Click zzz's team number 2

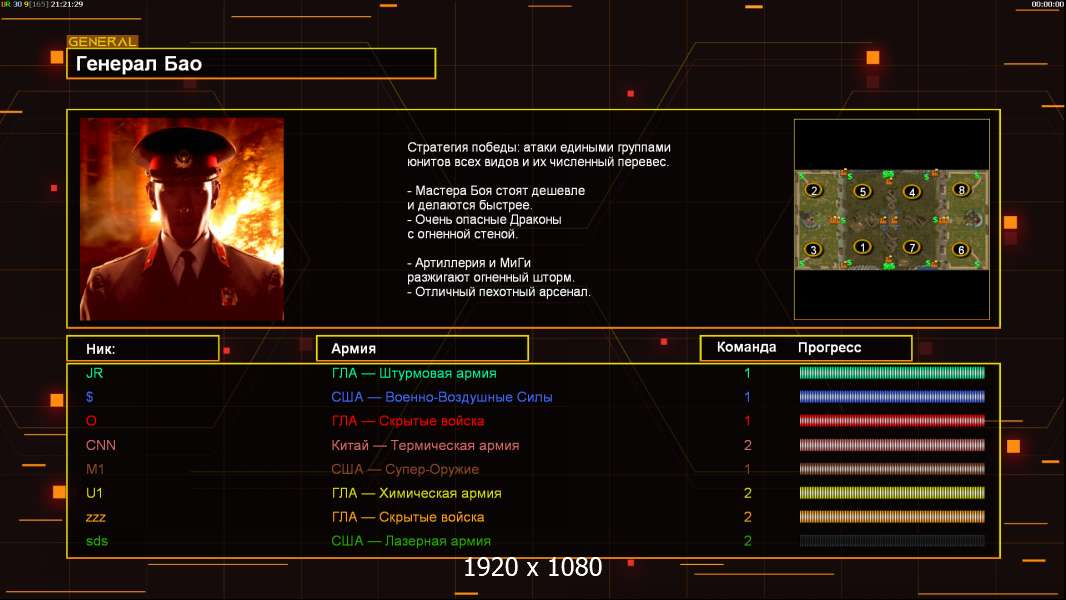747,517
